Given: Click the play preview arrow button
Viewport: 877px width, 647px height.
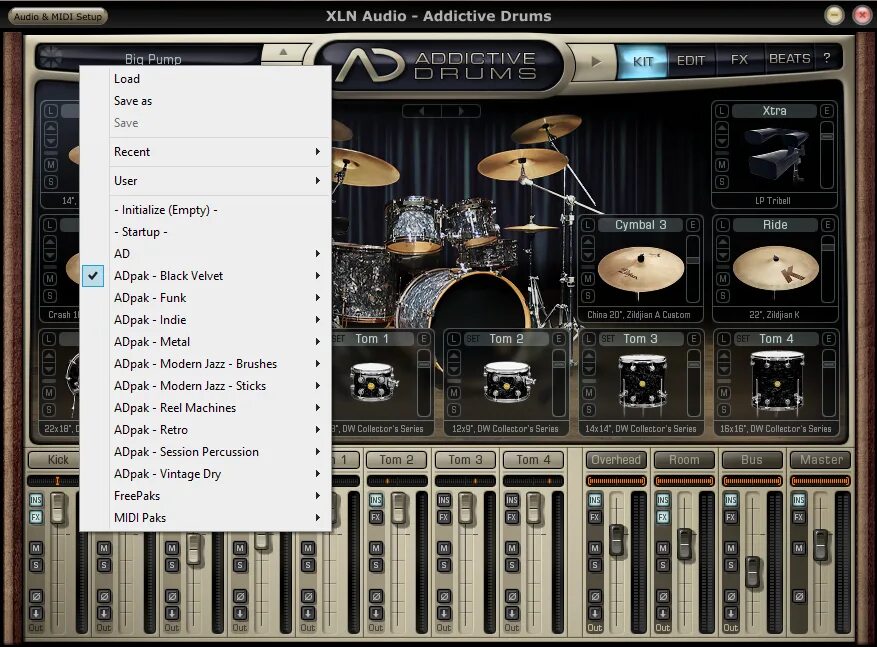Looking at the screenshot, I should point(596,61).
